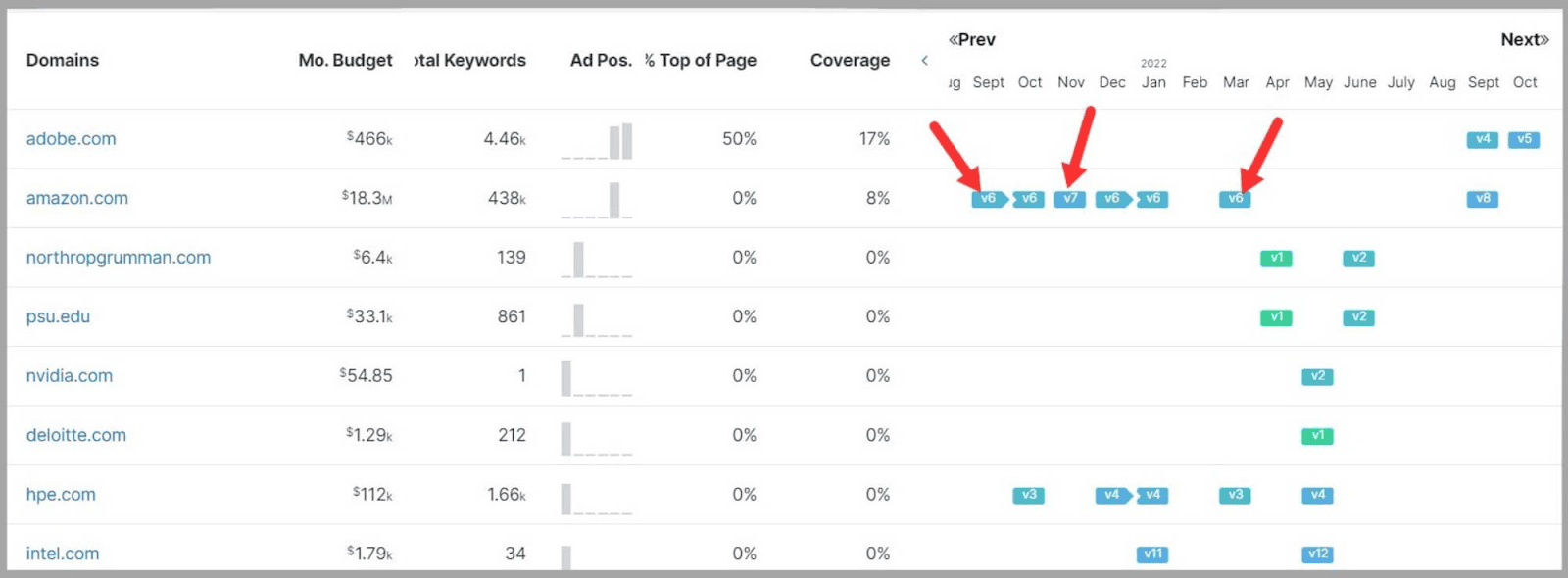
Task: Click amazon.com v7 ad marker in November
Action: 1070,199
